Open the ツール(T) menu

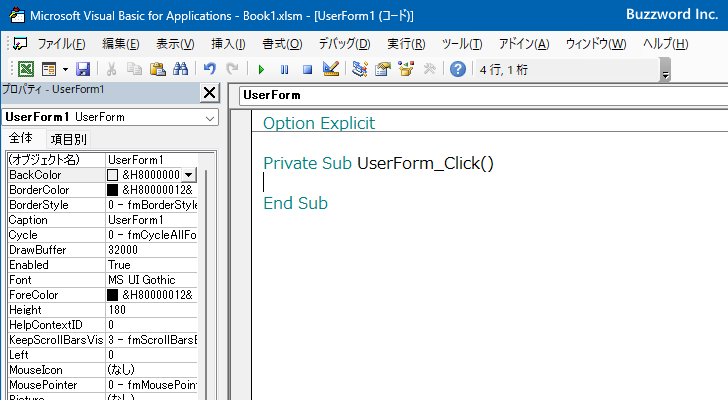462,44
